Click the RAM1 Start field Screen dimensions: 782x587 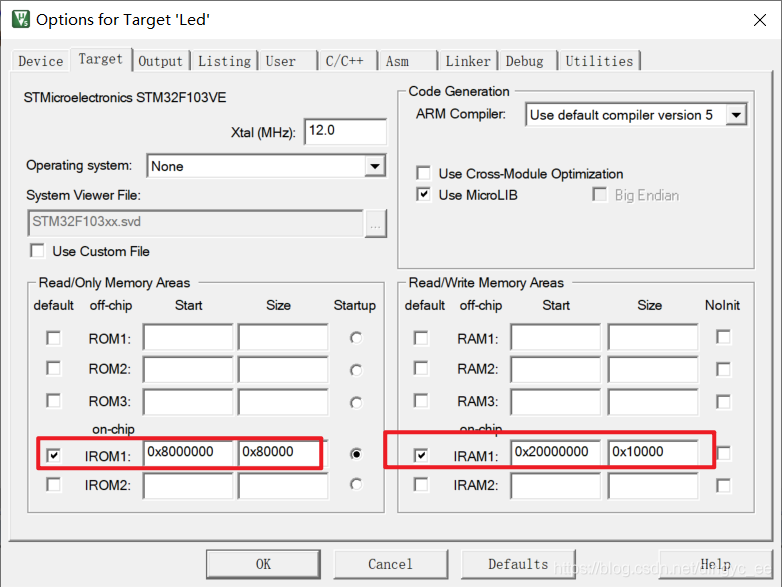(x=556, y=337)
